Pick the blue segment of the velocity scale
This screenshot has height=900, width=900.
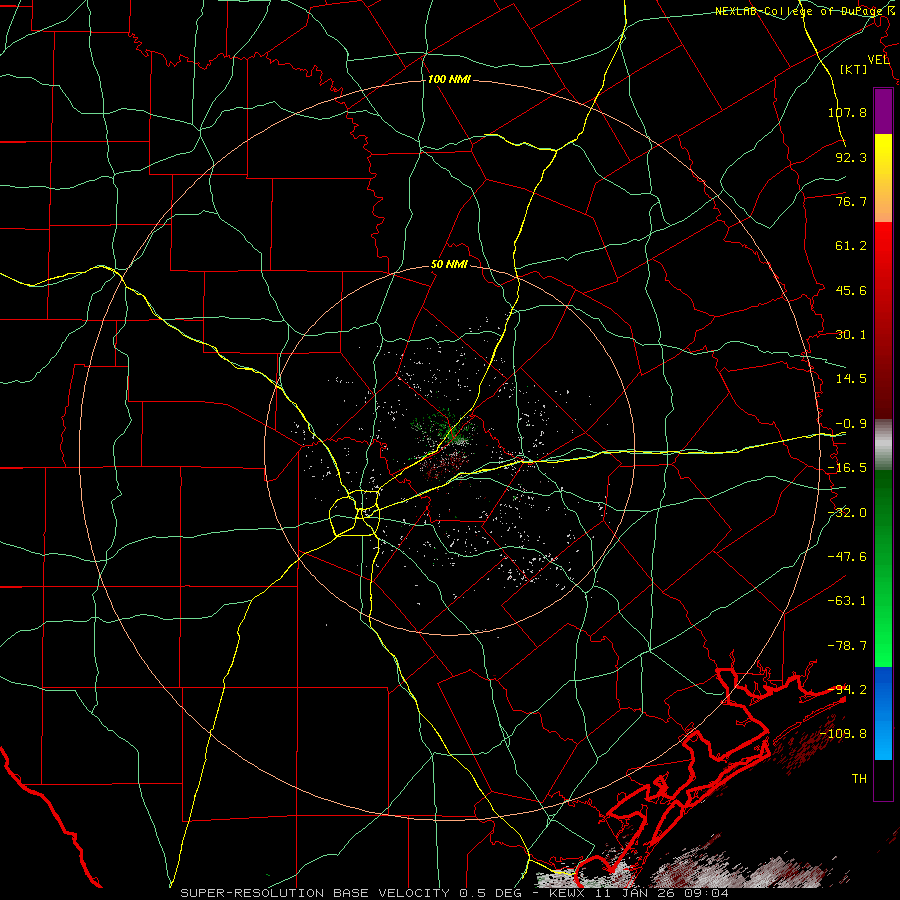click(x=883, y=713)
